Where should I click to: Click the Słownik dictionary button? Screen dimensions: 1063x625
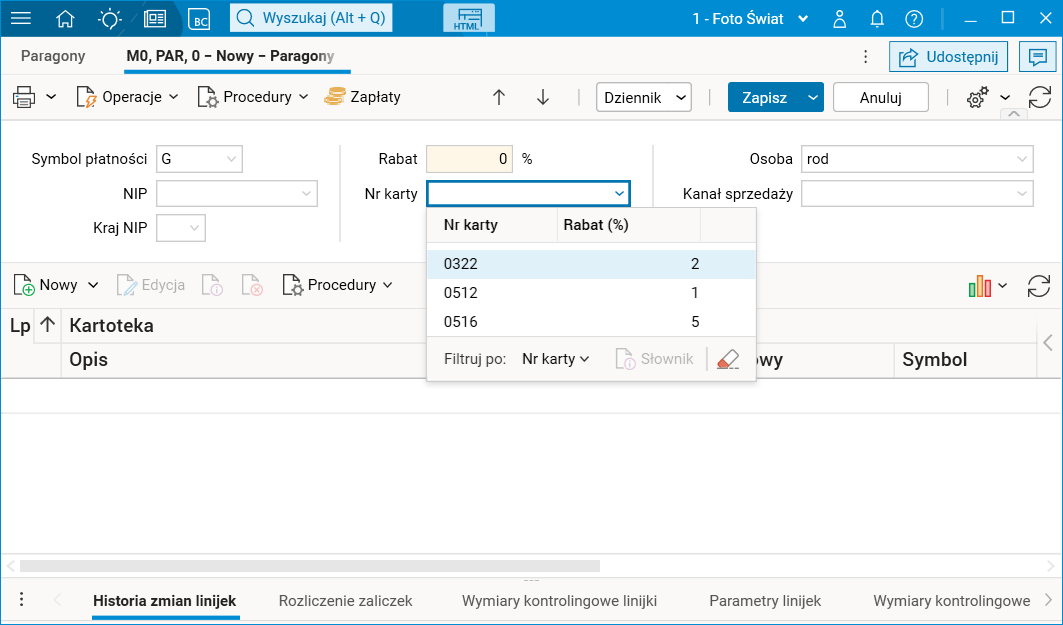[654, 359]
